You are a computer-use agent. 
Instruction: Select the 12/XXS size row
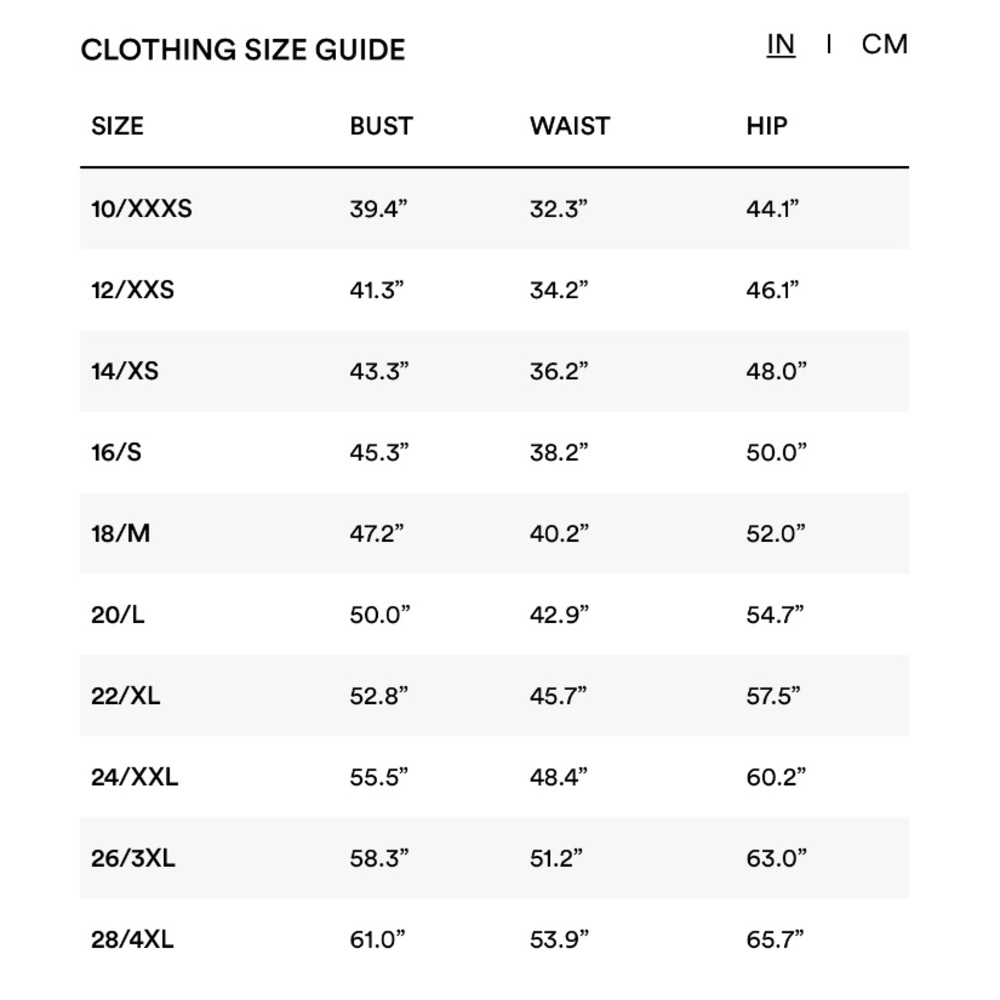tap(494, 290)
